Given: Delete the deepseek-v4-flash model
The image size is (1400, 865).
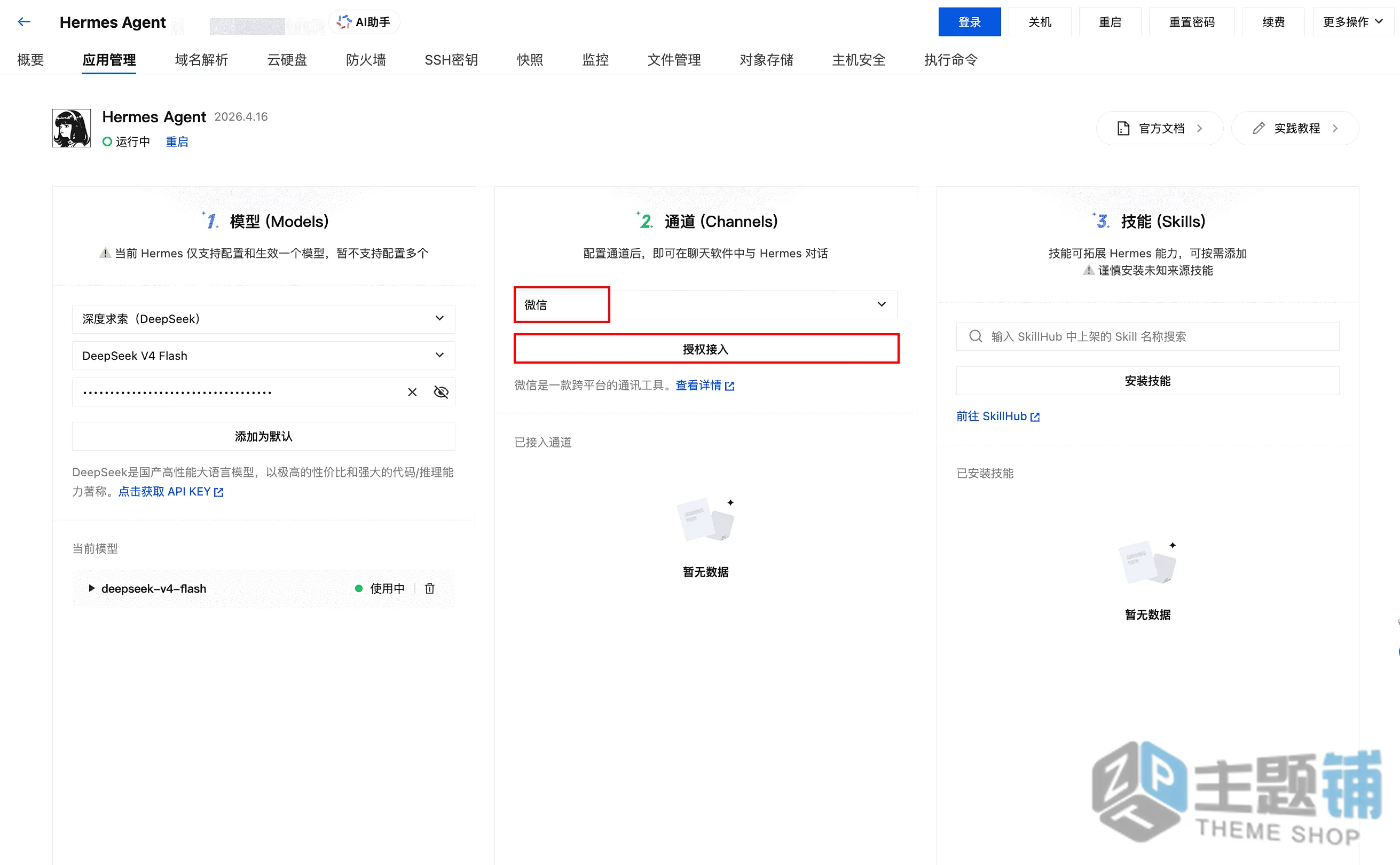Looking at the screenshot, I should coord(430,588).
